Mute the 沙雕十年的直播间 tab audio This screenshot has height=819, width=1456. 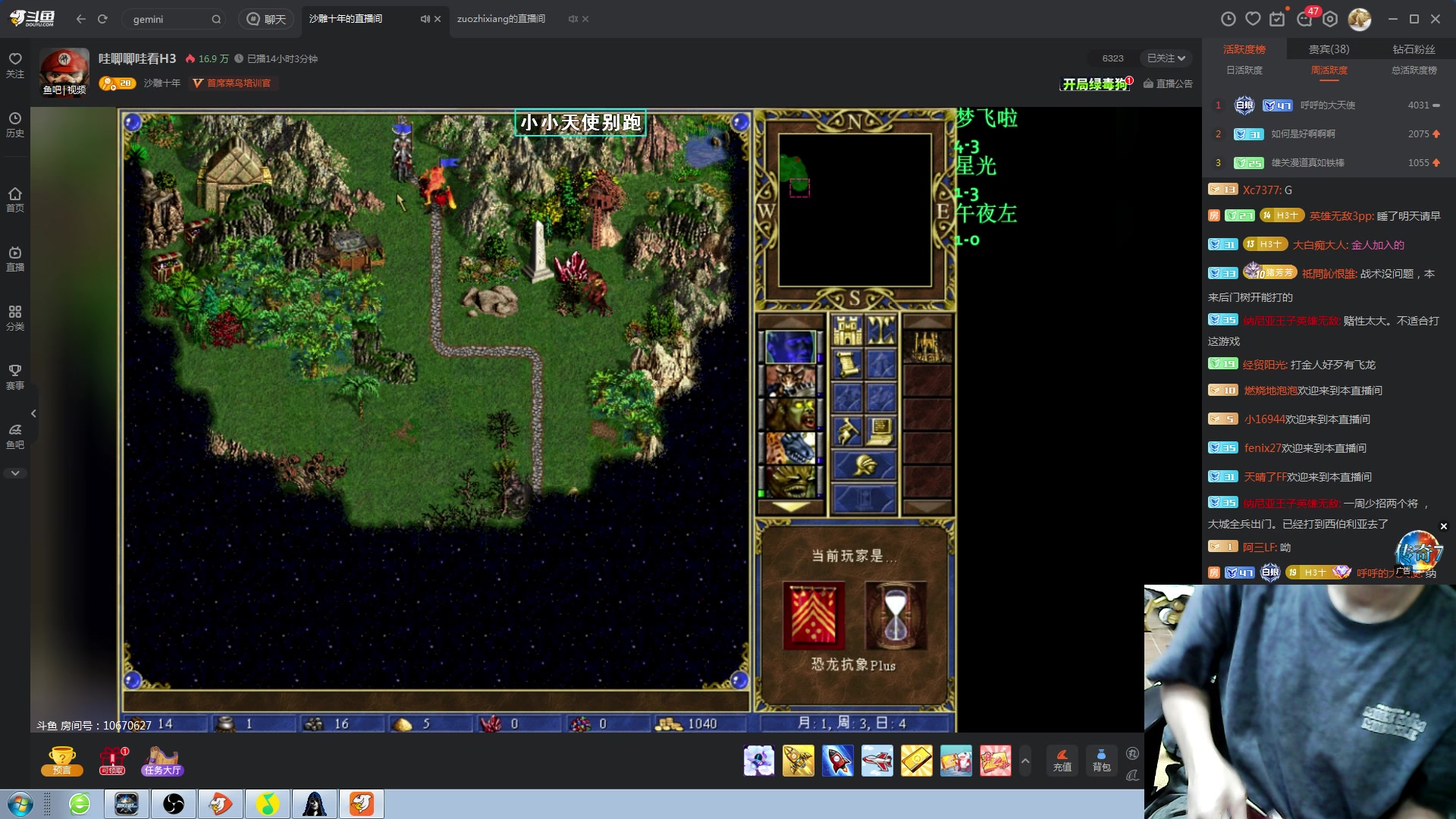(425, 19)
